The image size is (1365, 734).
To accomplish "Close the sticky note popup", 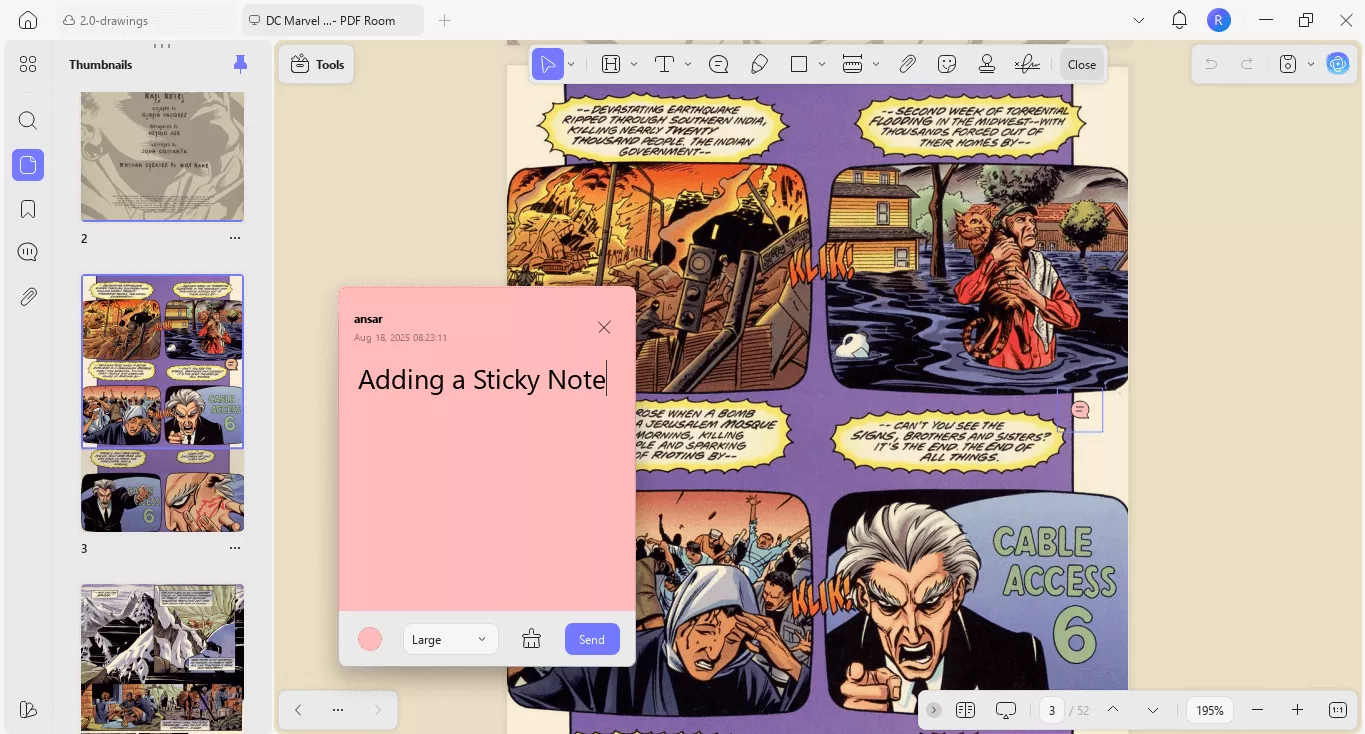I will point(604,327).
